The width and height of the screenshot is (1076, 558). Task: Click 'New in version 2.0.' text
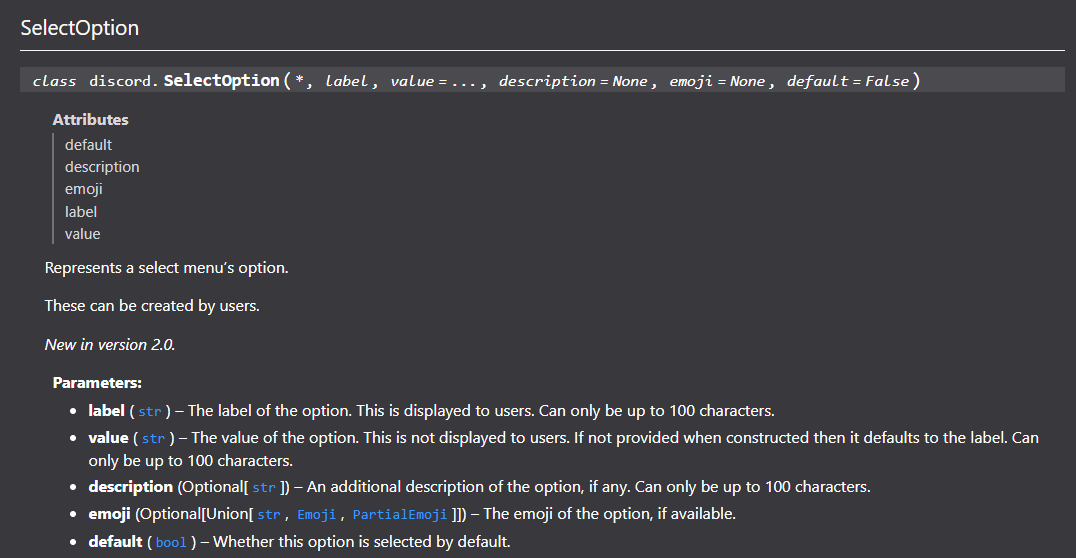pos(110,345)
